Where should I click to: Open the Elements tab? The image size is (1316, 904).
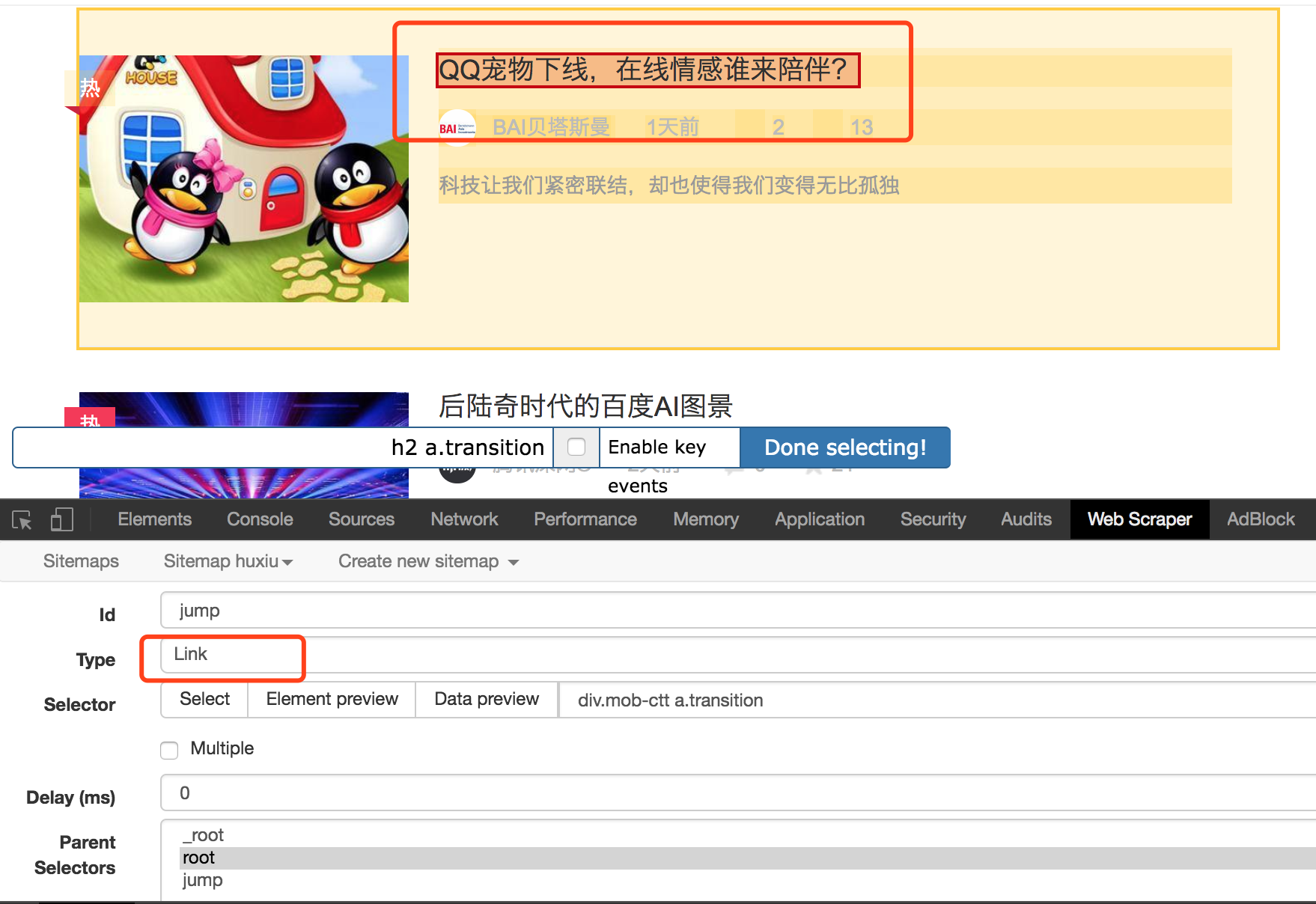[x=154, y=519]
